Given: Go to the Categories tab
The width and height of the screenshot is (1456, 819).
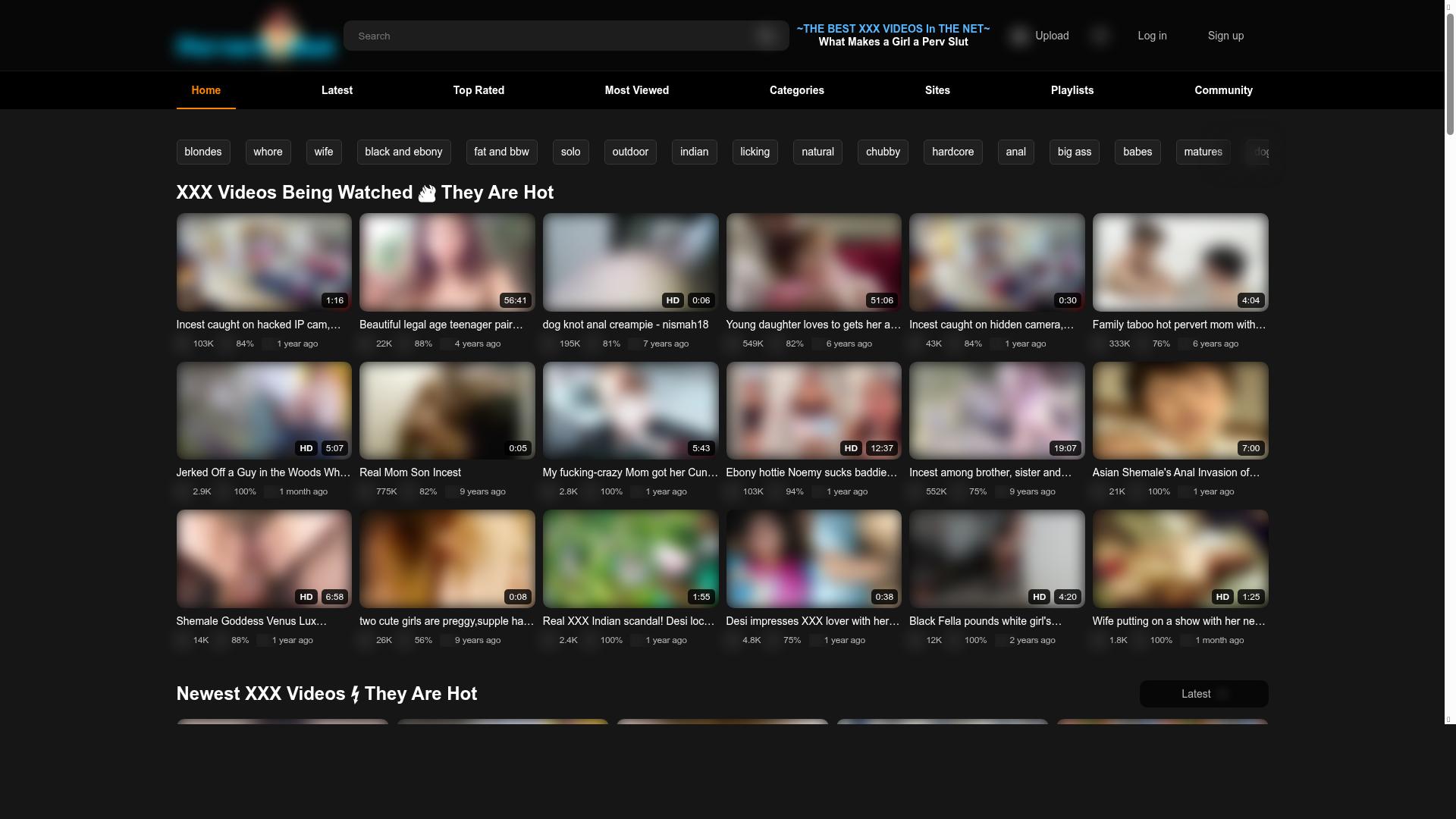Looking at the screenshot, I should point(796,90).
